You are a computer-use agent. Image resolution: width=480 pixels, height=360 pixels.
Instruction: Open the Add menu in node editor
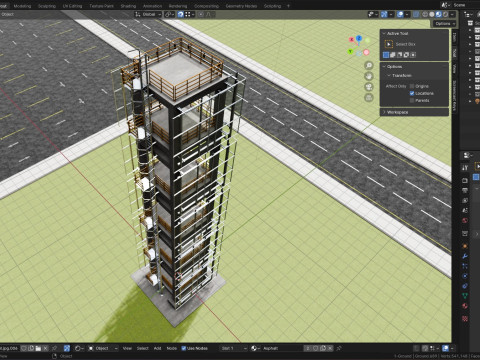click(158, 348)
